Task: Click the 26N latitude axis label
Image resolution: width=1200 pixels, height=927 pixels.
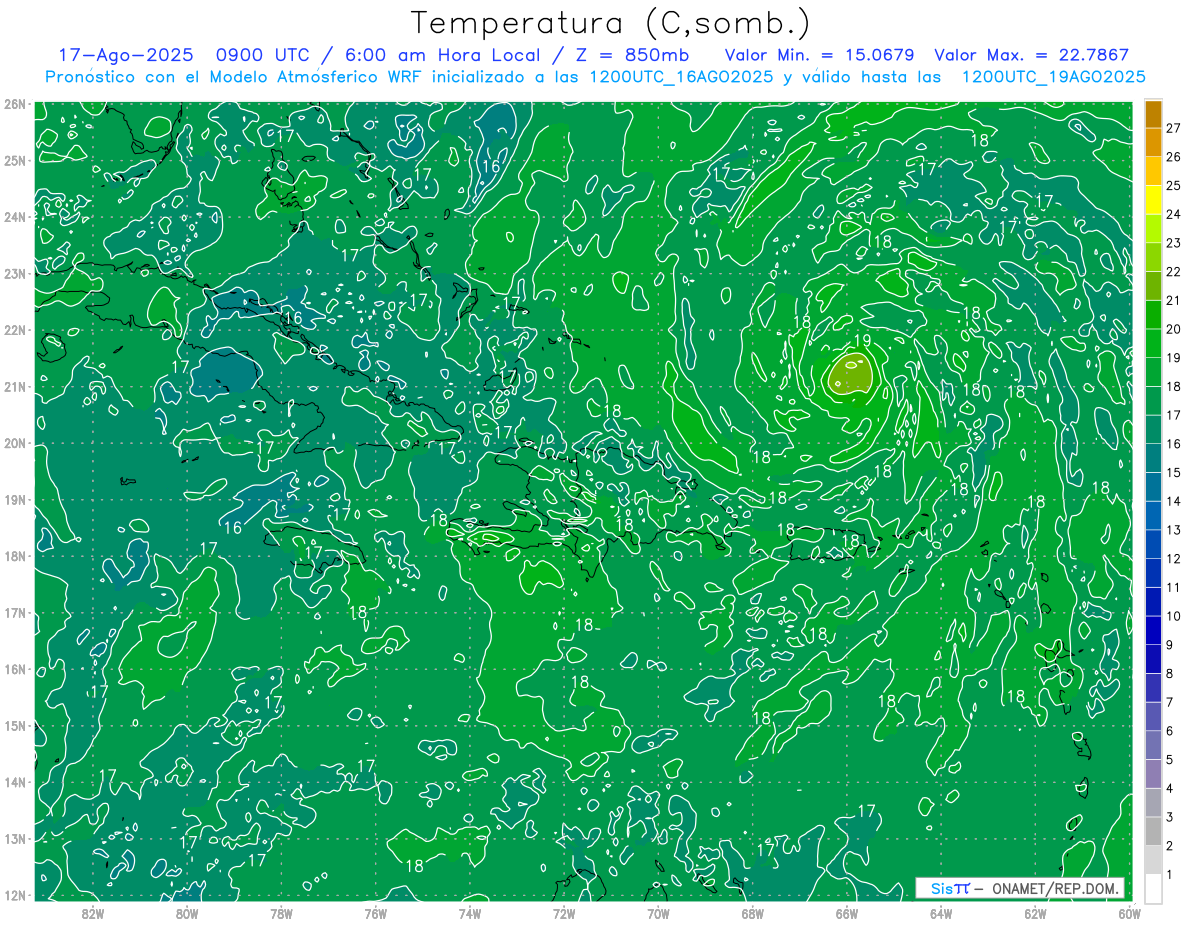Action: click(x=14, y=104)
